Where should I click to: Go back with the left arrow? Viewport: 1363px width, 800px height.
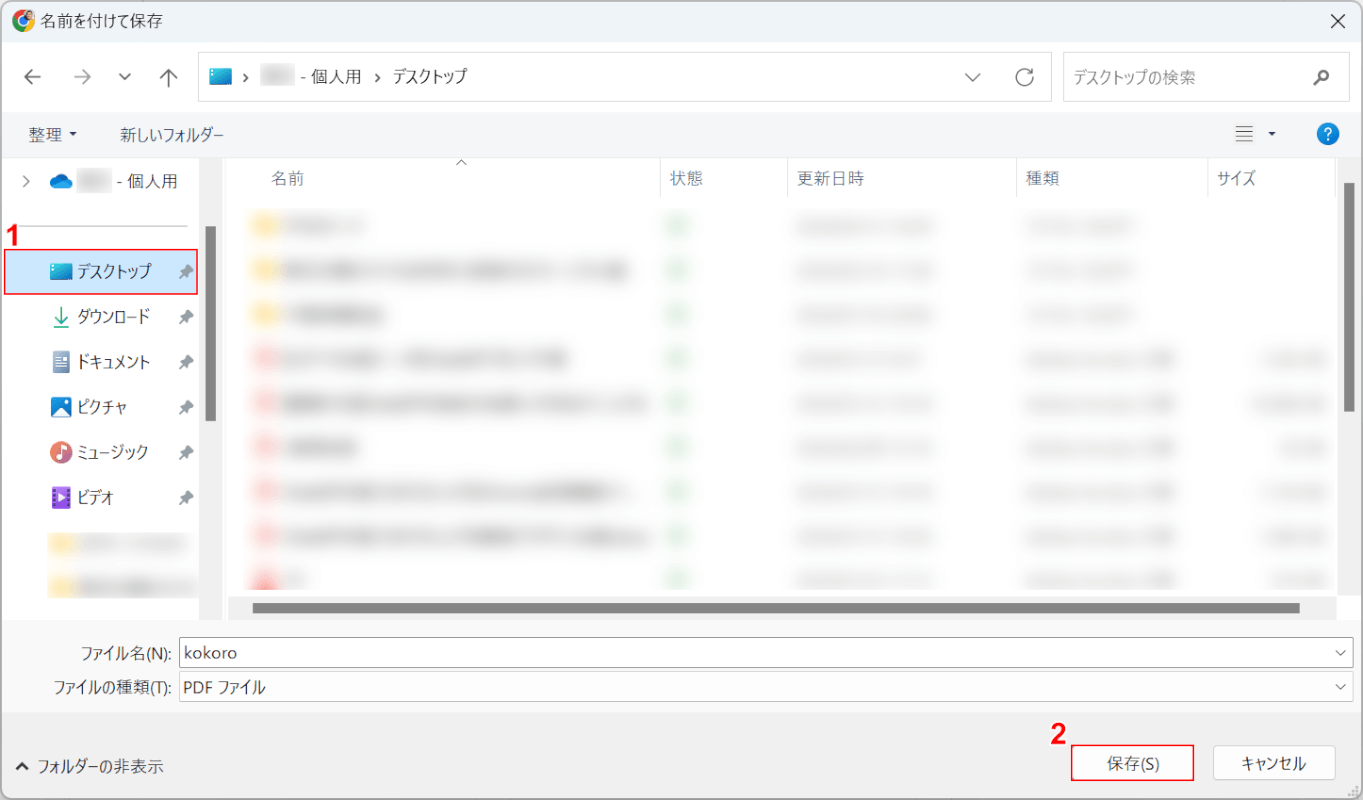pos(33,77)
